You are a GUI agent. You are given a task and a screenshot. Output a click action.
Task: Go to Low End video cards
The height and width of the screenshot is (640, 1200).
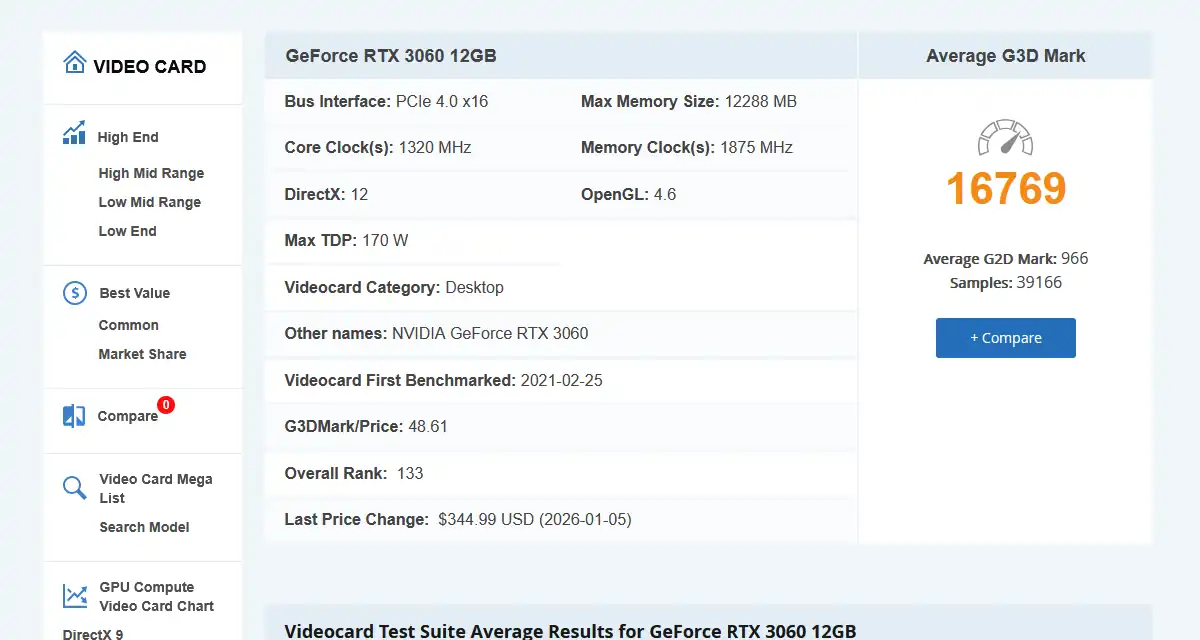pos(128,231)
